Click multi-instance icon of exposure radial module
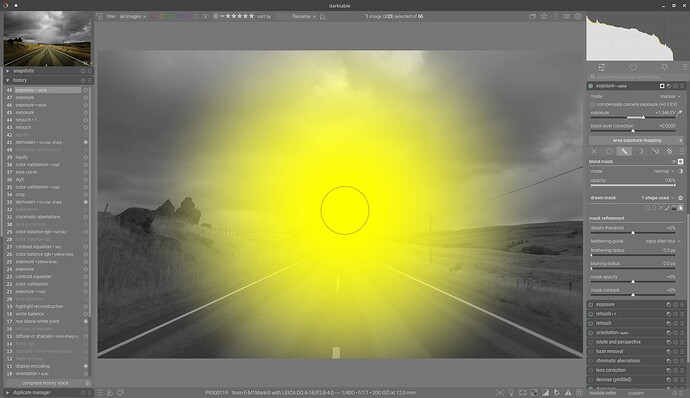 (669, 86)
